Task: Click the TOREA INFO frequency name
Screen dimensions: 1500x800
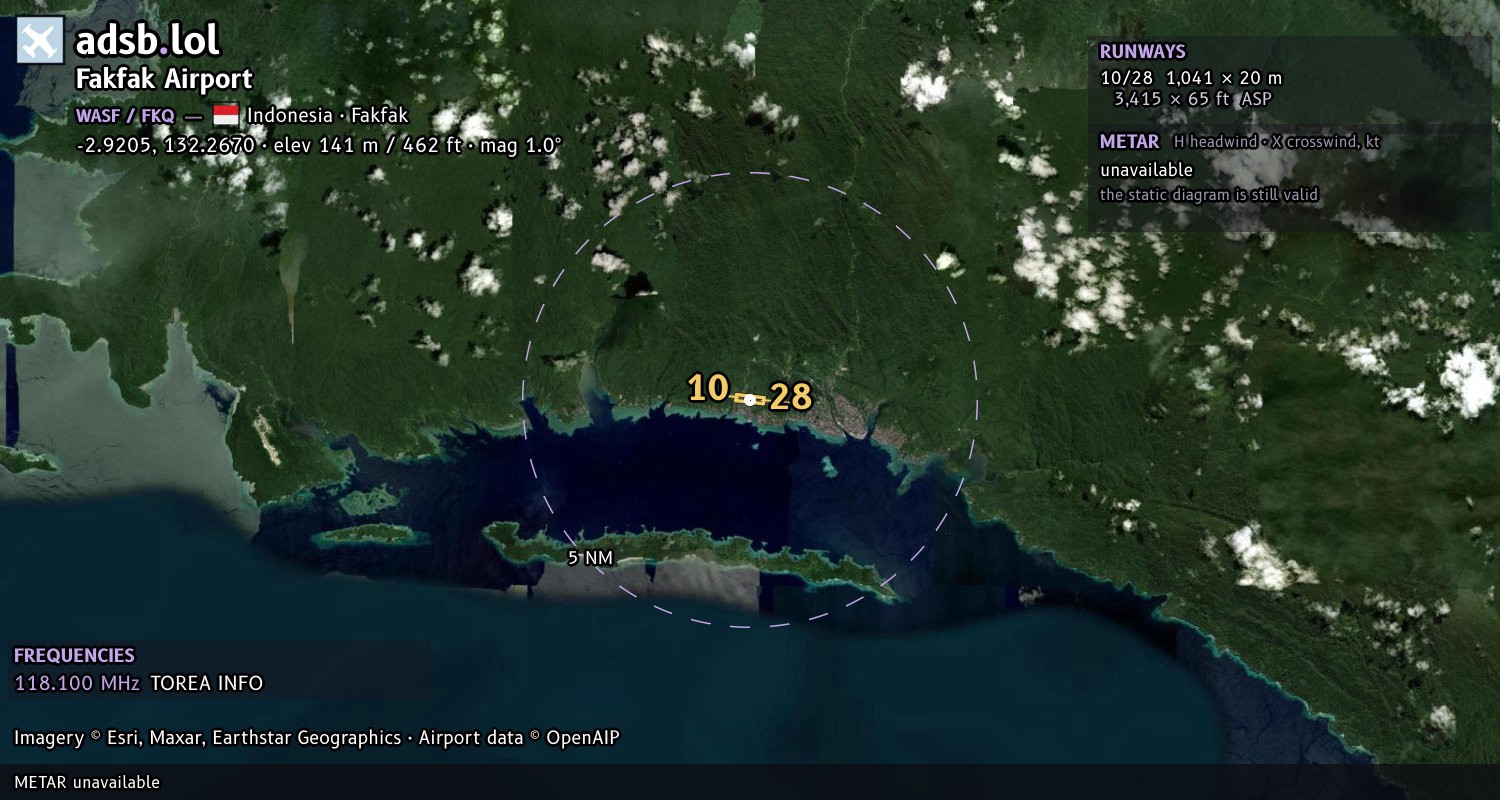Action: click(x=207, y=684)
